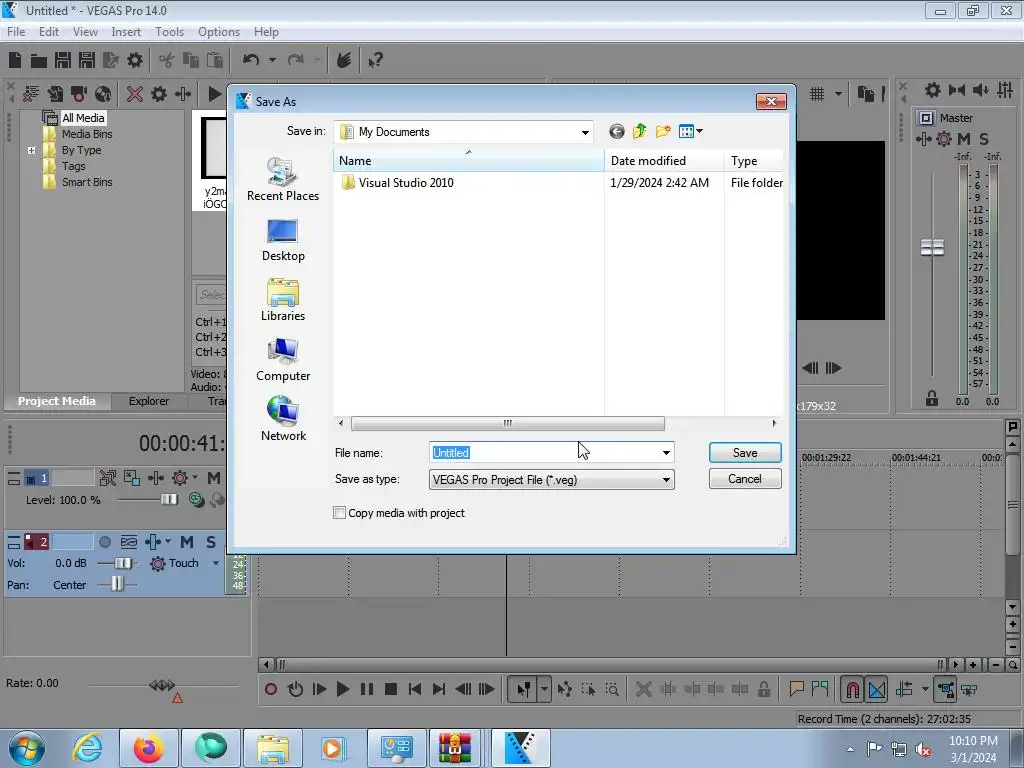Open the Save in location dropdown
This screenshot has width=1024, height=768.
tap(585, 132)
